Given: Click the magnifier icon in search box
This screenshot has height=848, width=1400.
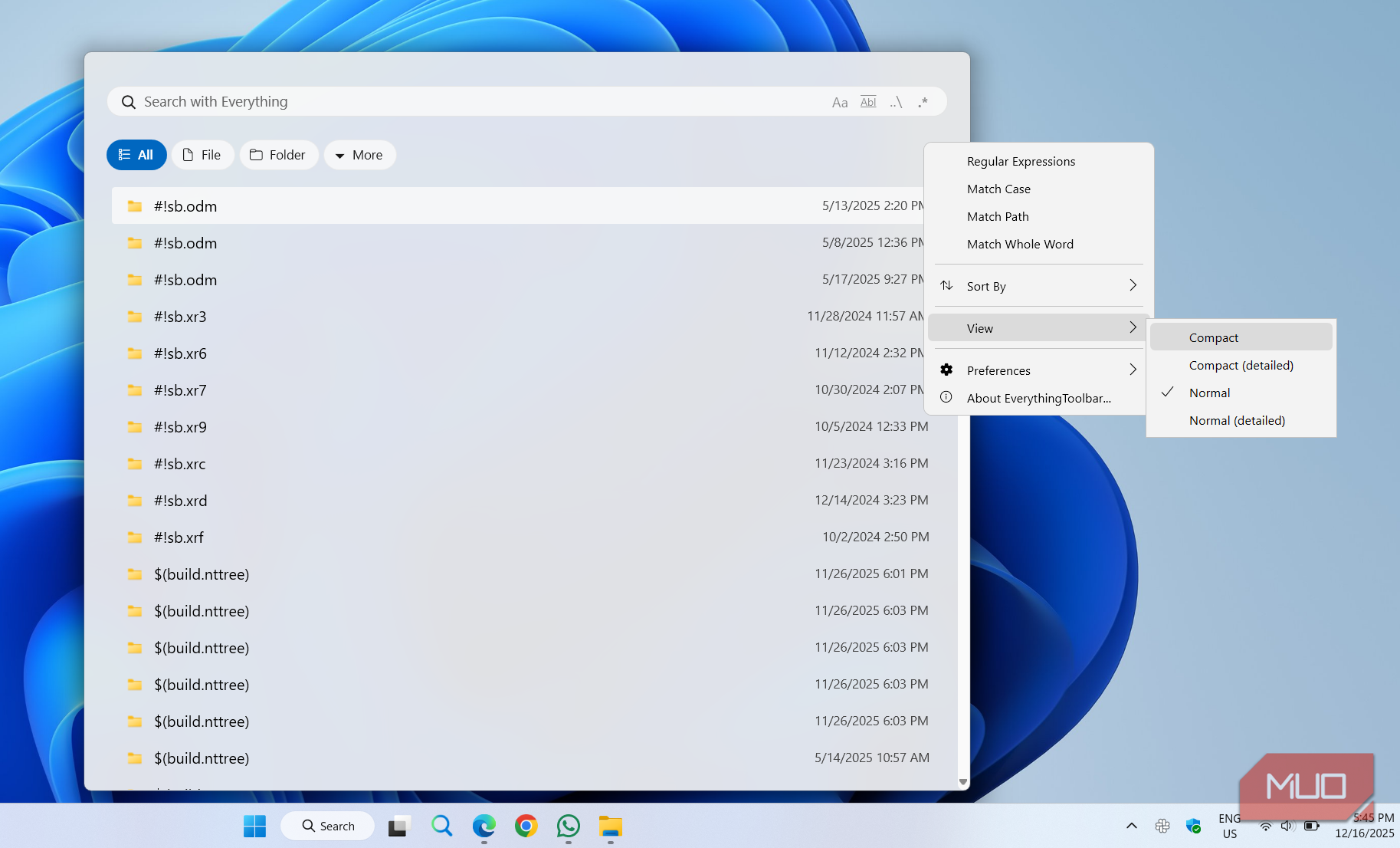Looking at the screenshot, I should point(129,102).
